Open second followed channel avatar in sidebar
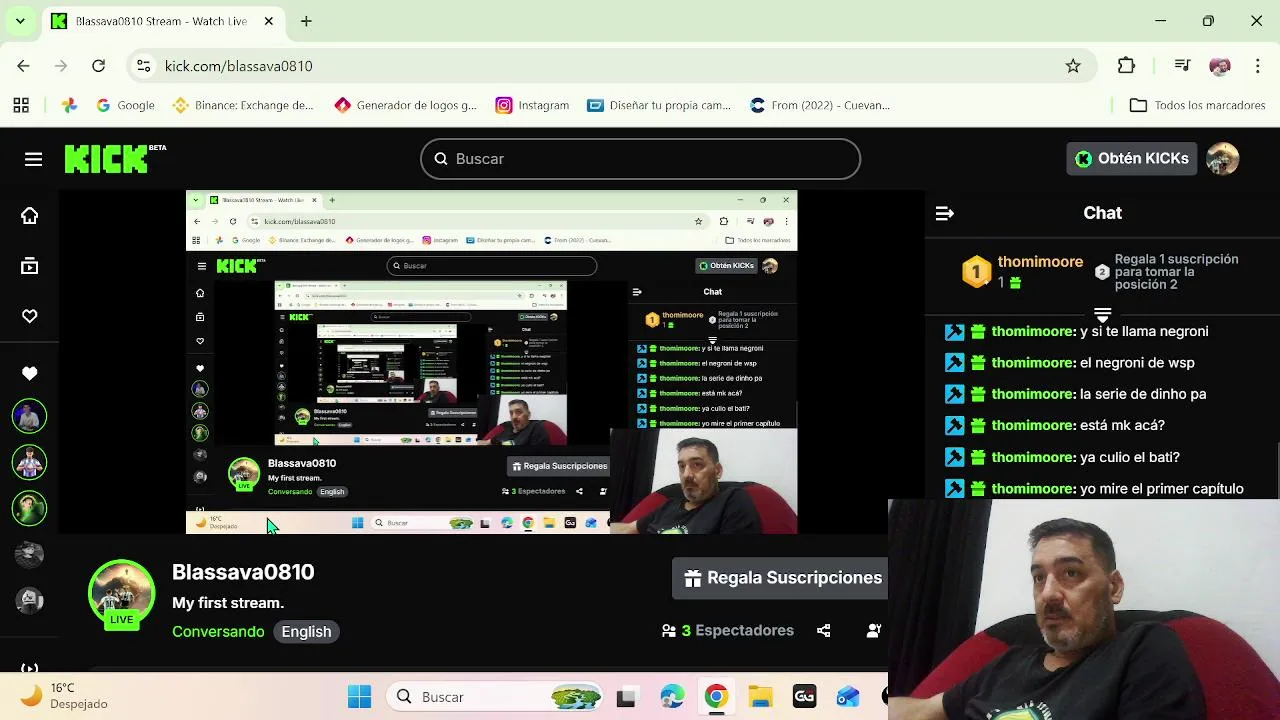The image size is (1280, 720). [x=29, y=462]
